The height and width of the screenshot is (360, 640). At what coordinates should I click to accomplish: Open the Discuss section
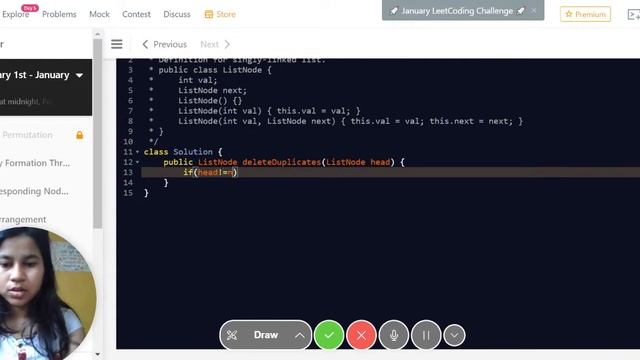click(177, 14)
